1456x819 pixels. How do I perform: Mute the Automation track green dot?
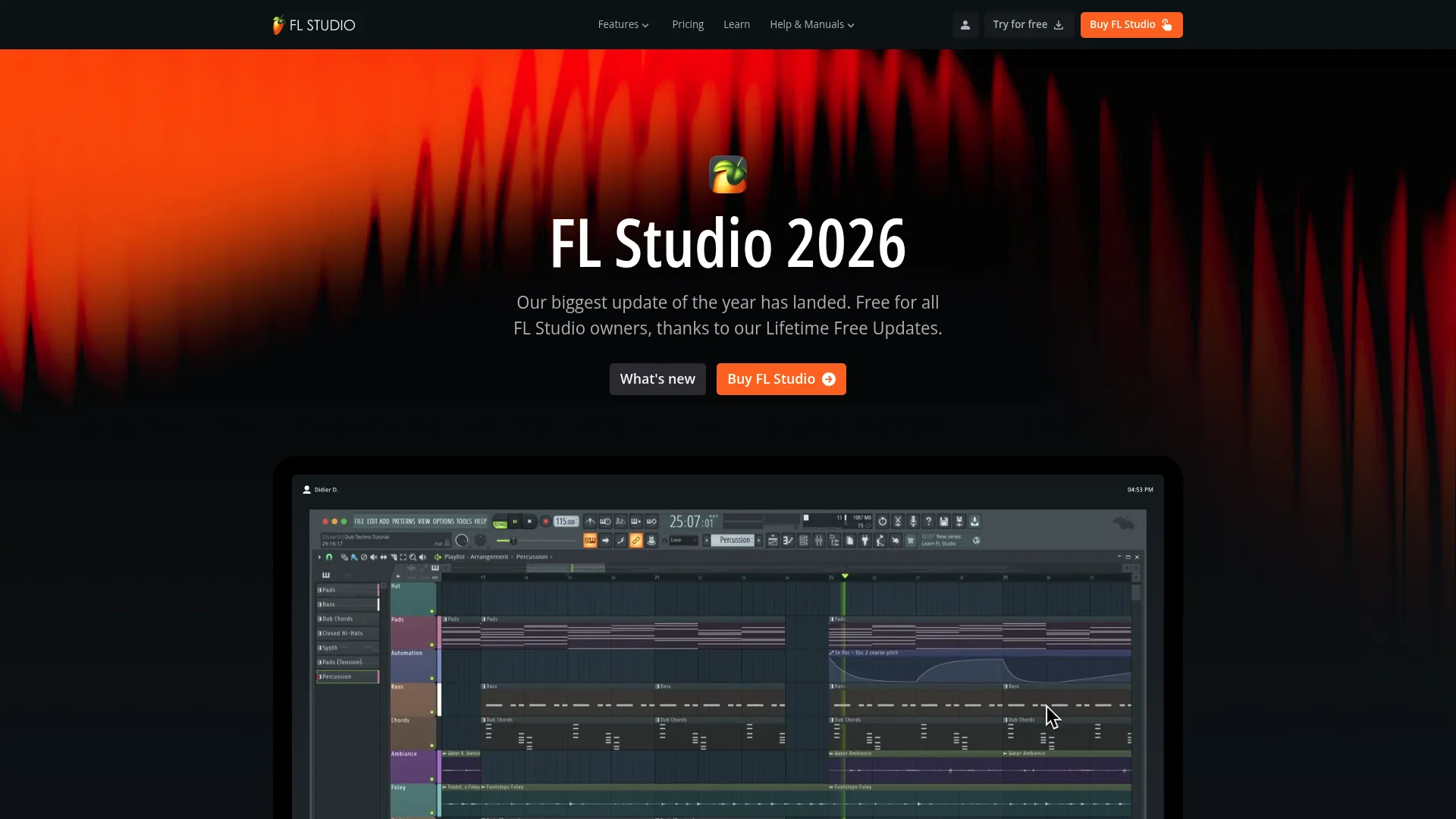click(432, 678)
